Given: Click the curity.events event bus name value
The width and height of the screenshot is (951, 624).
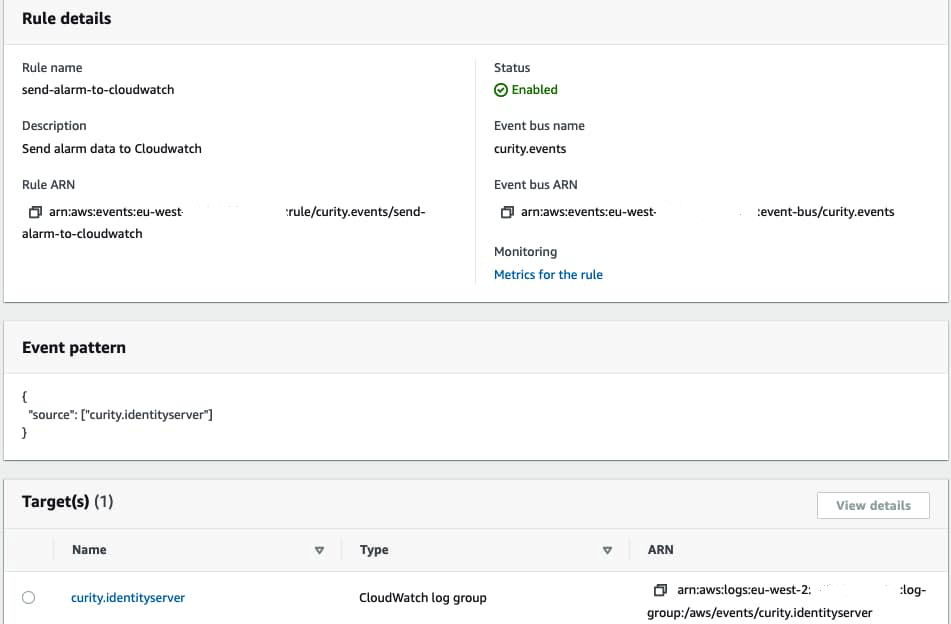Looking at the screenshot, I should tap(530, 149).
